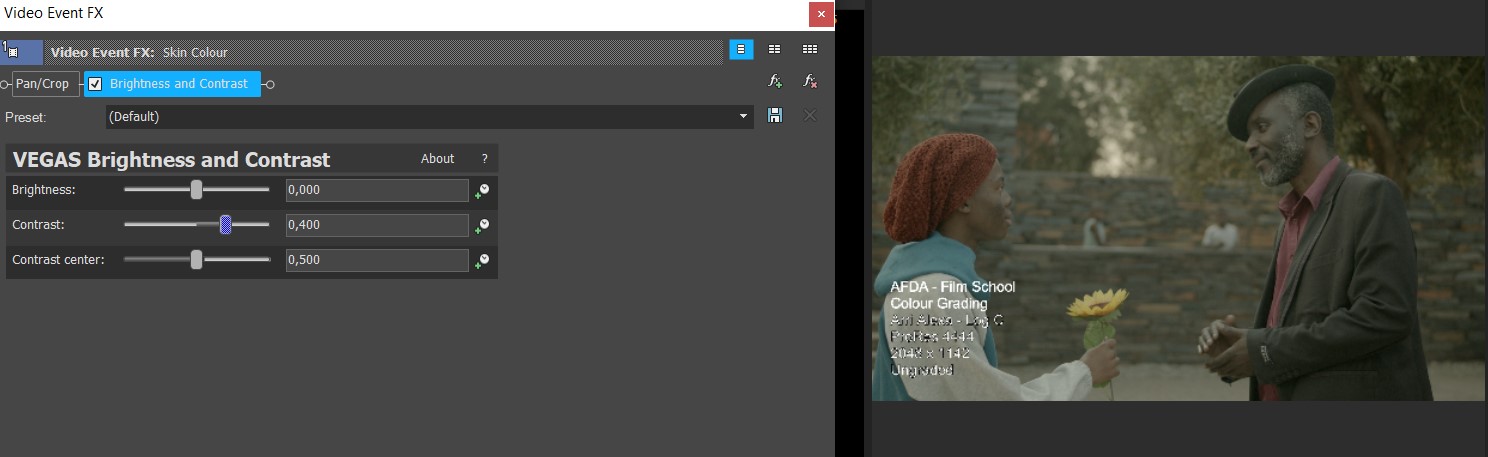The width and height of the screenshot is (1488, 457).
Task: Animate the Contrast parameter with its keyframe icon
Action: pyautogui.click(x=483, y=226)
